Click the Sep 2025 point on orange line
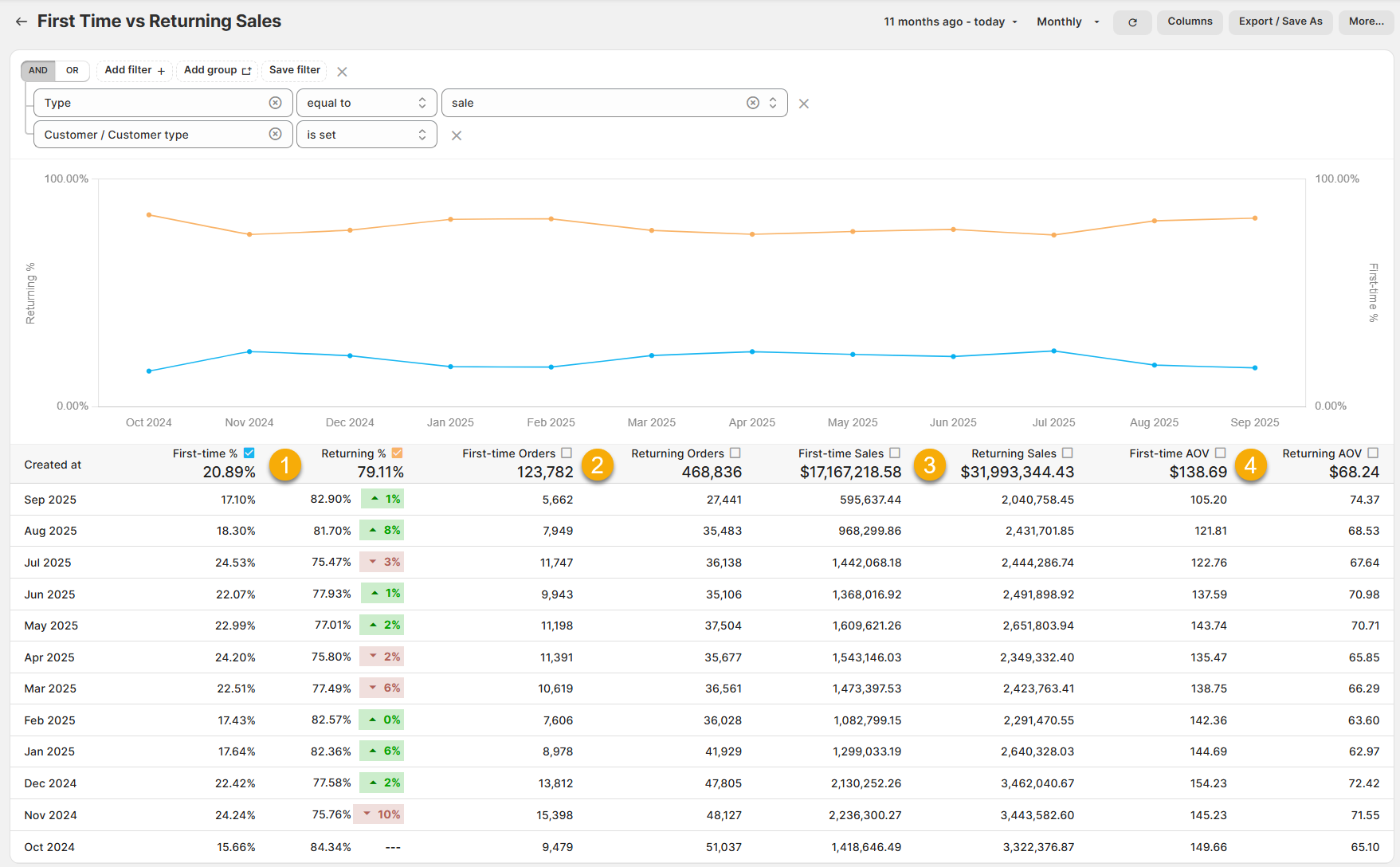The width and height of the screenshot is (1400, 867). click(1254, 218)
